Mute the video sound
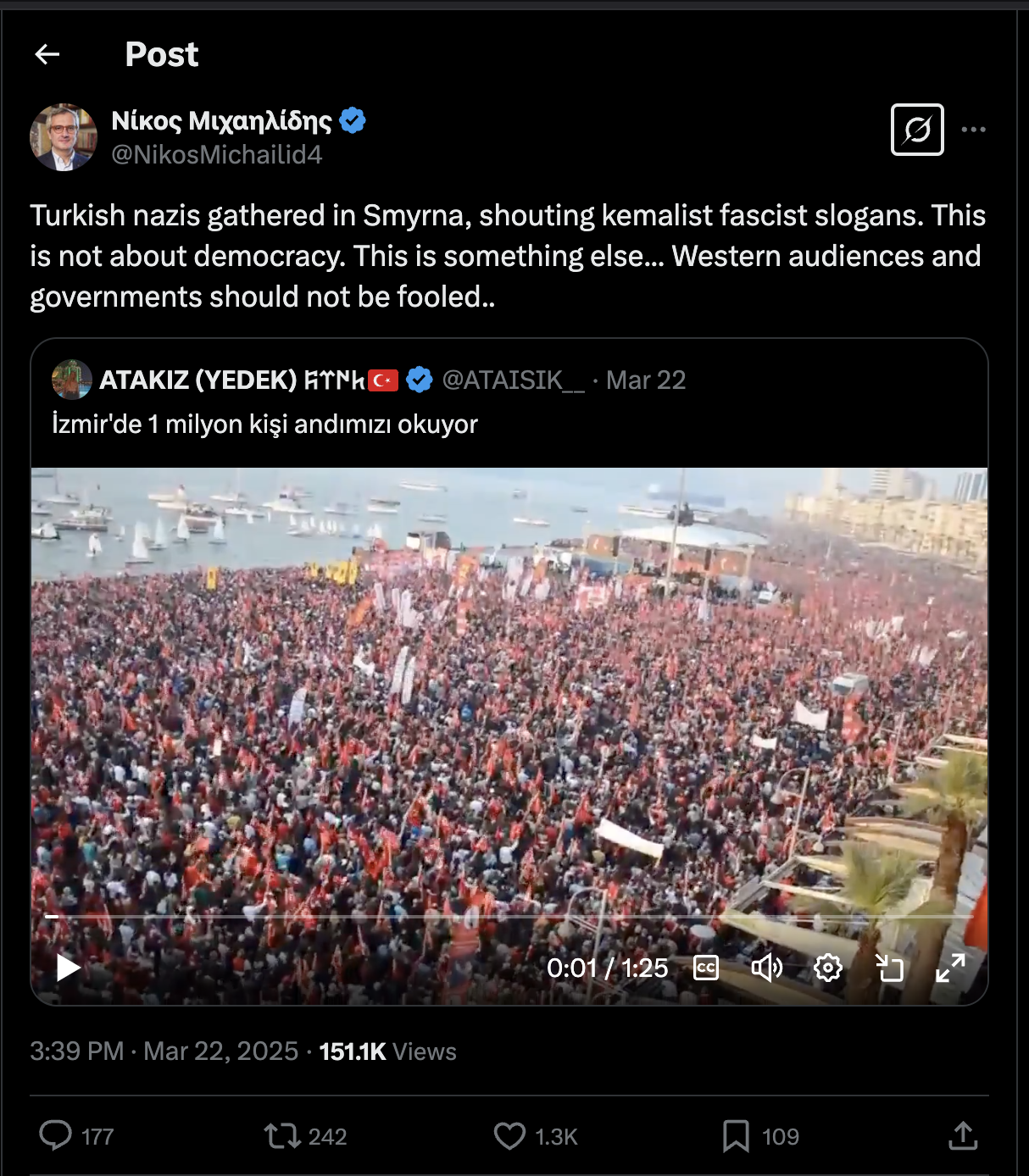1029x1176 pixels. 766,968
